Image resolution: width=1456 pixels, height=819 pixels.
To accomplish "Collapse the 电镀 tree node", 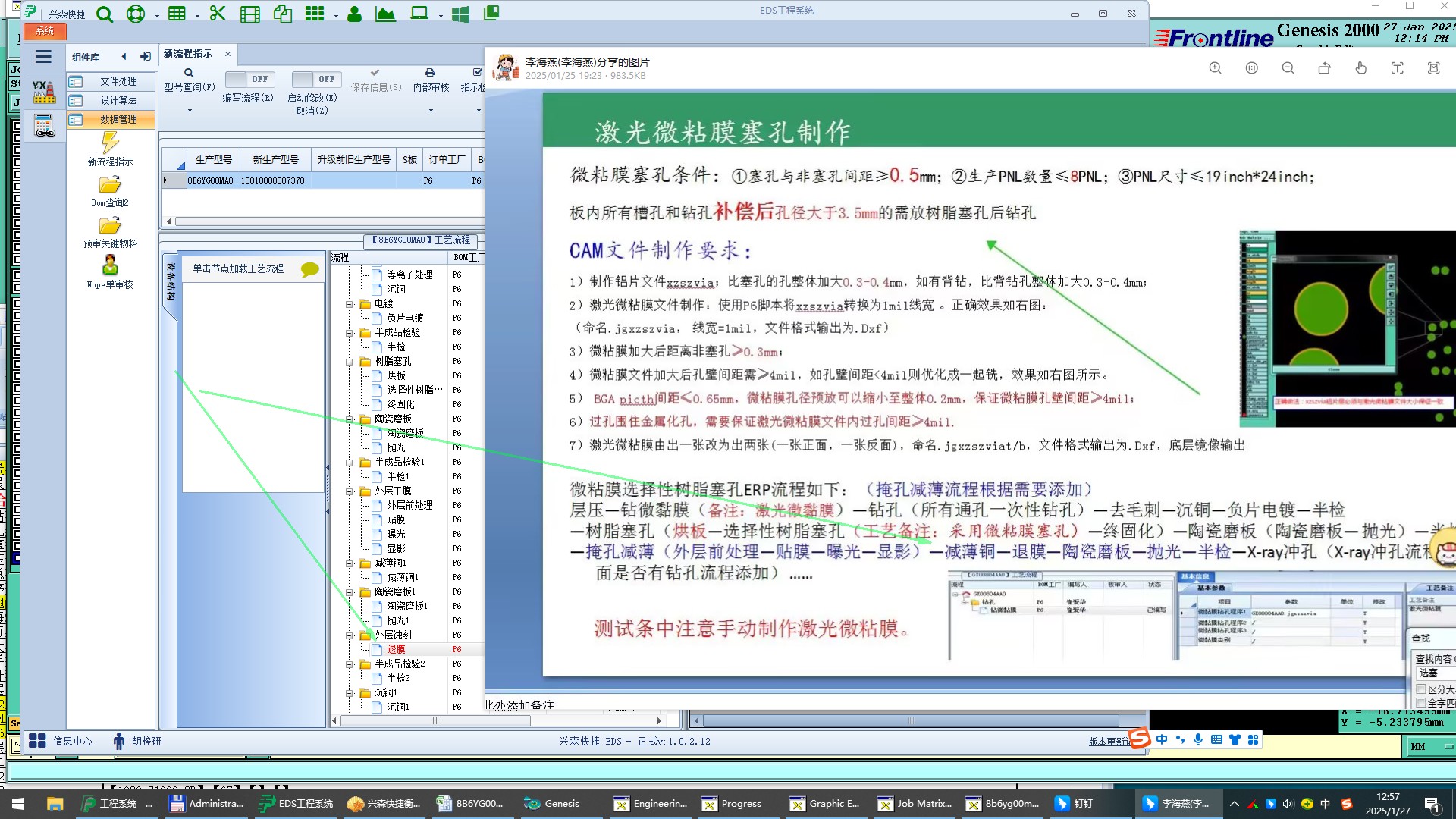I will [350, 304].
